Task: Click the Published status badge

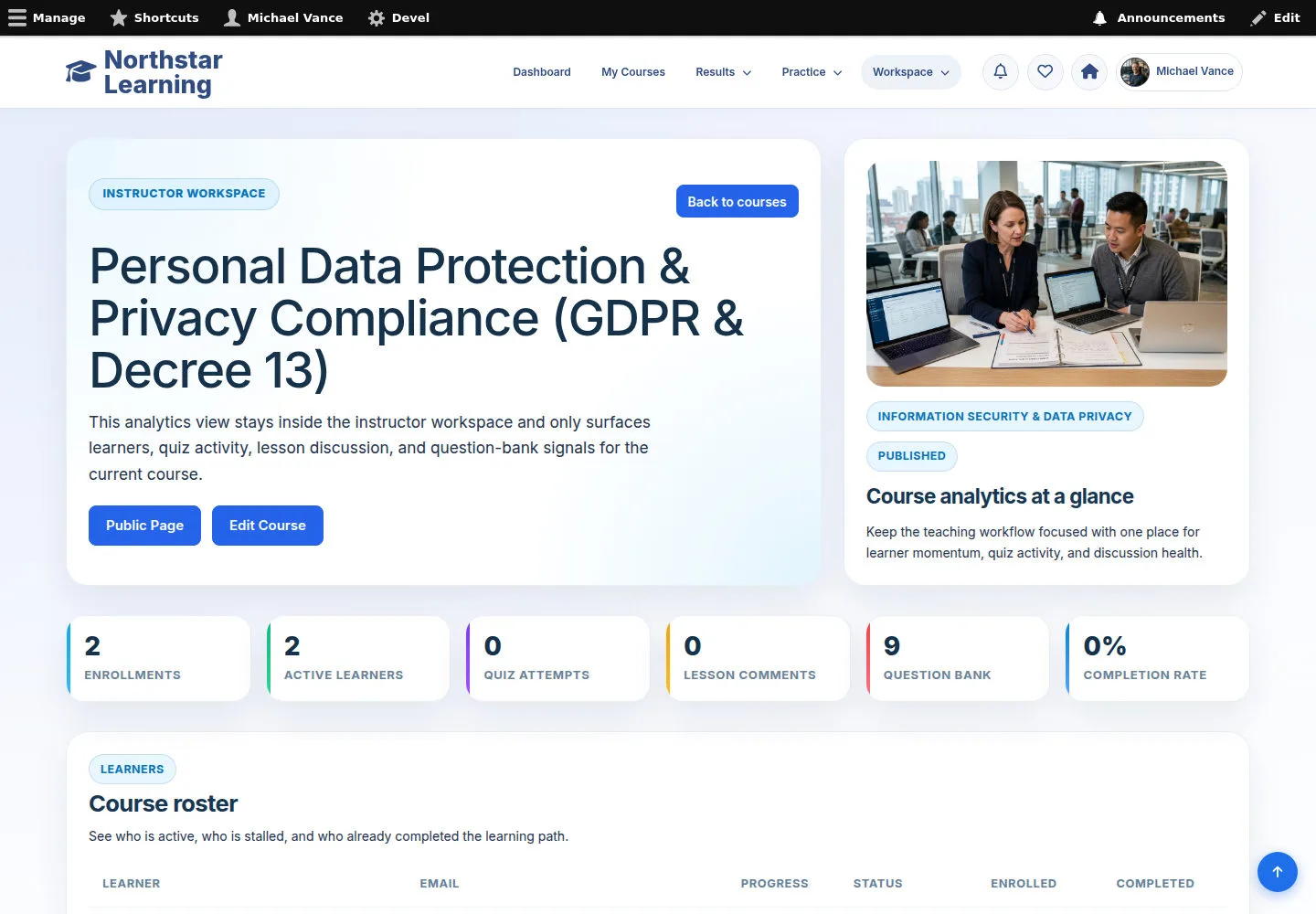Action: [x=912, y=456]
